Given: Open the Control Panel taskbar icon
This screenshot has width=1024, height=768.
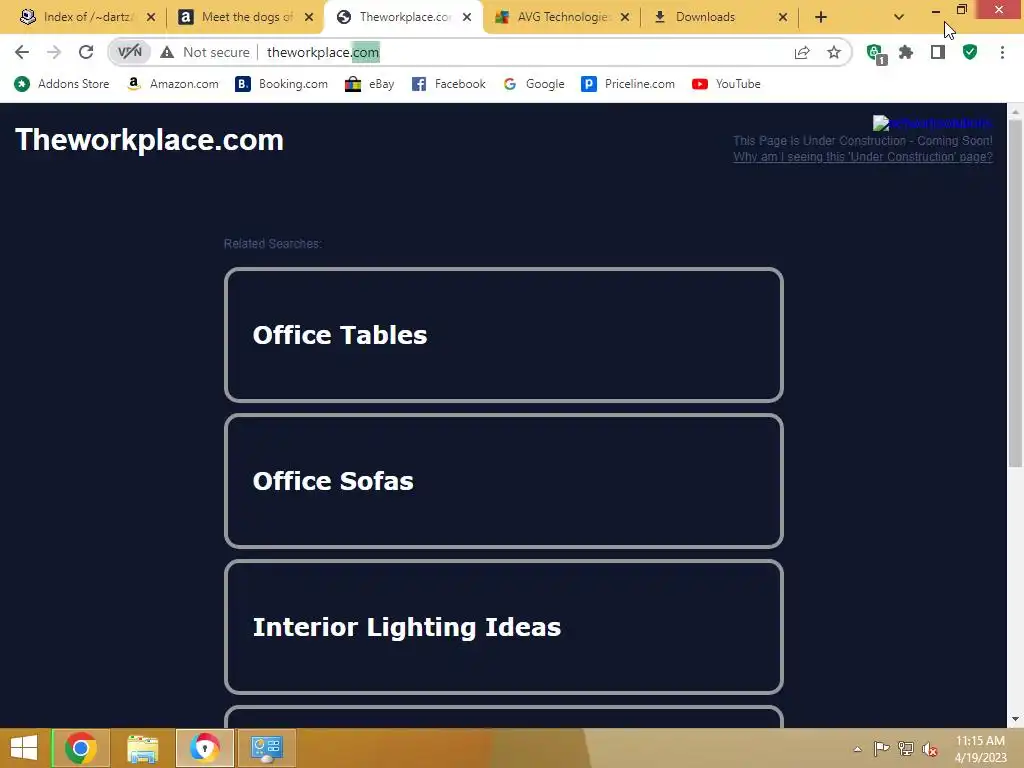Looking at the screenshot, I should tap(266, 748).
